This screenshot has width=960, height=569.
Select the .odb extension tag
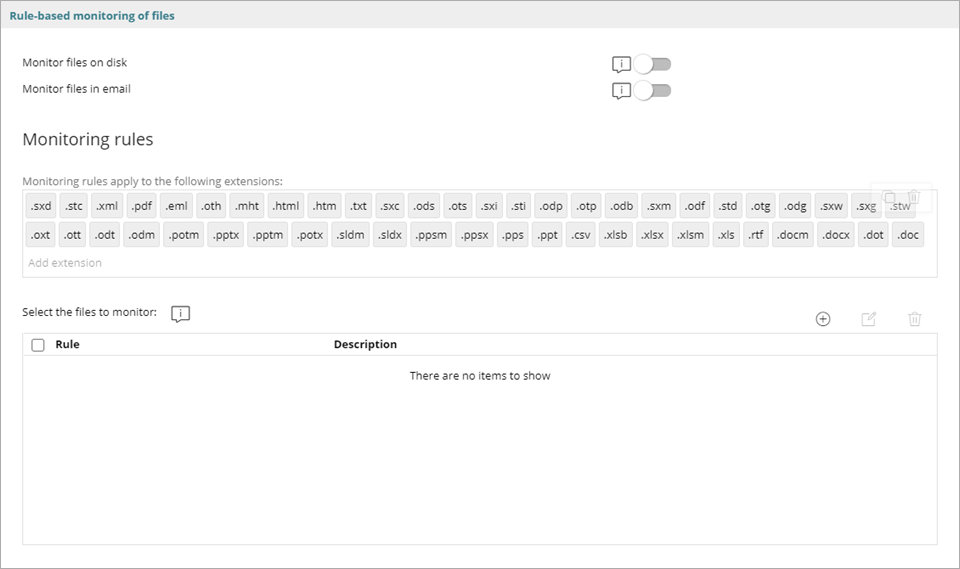tap(621, 206)
